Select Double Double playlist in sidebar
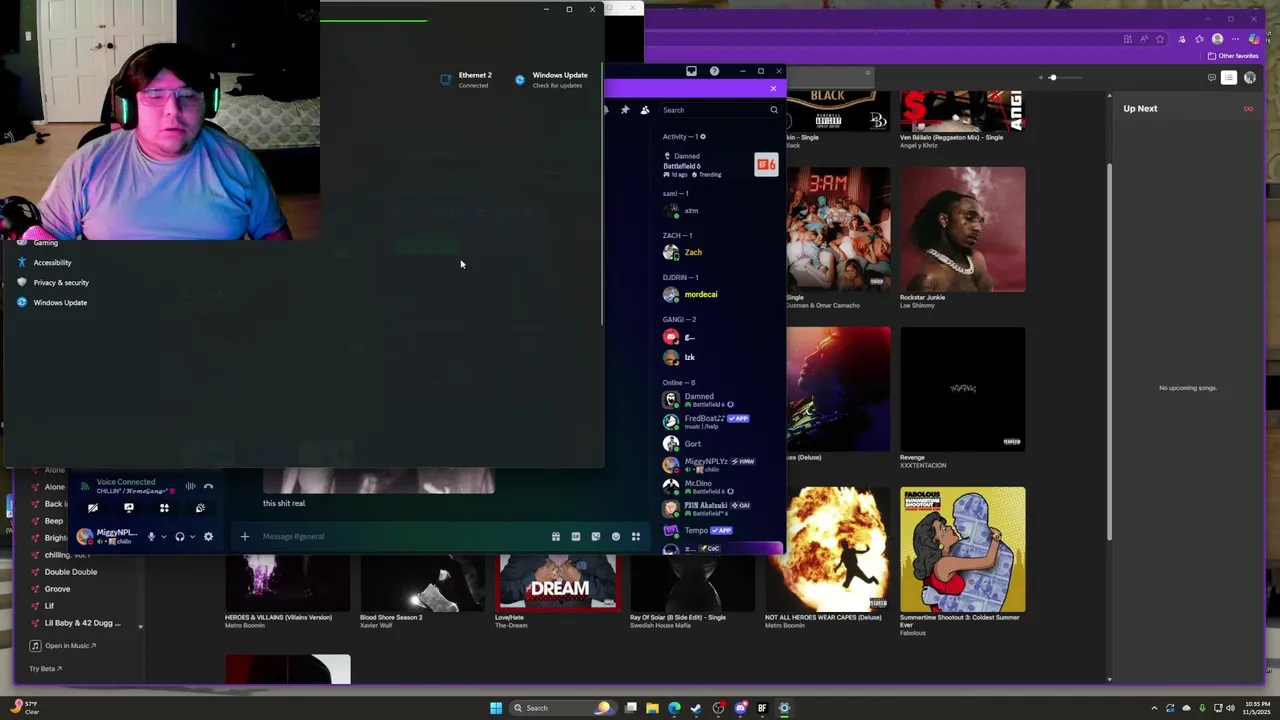Screen dimensions: 1280x720 click(70, 572)
